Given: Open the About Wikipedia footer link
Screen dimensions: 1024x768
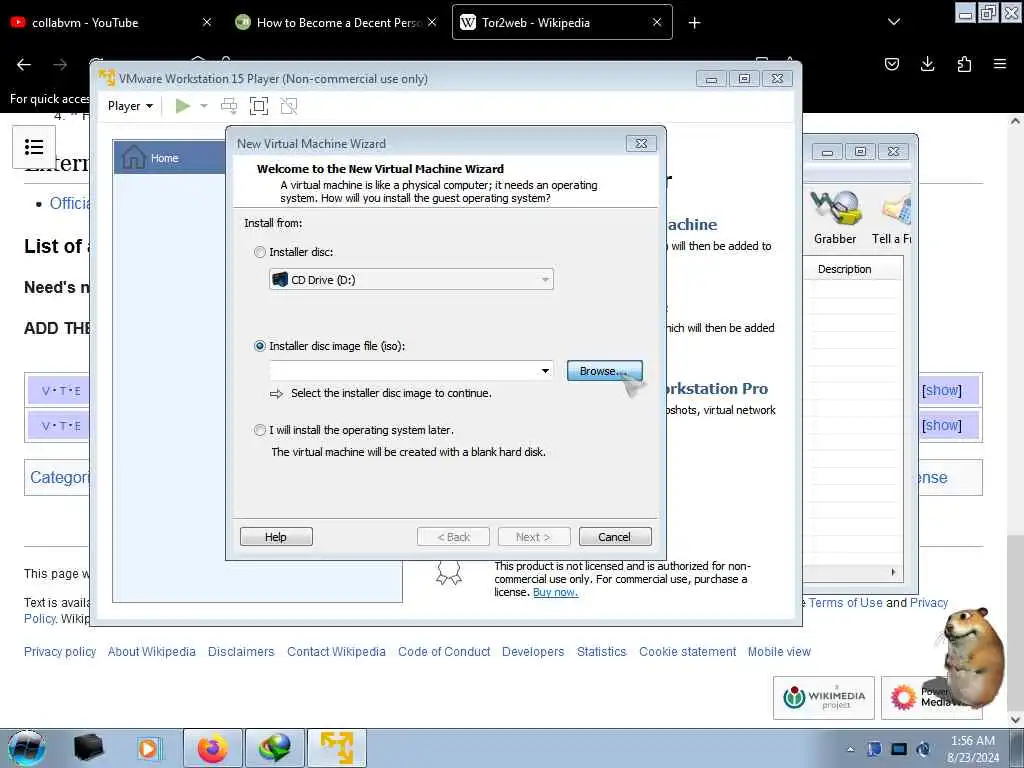Looking at the screenshot, I should [x=152, y=652].
